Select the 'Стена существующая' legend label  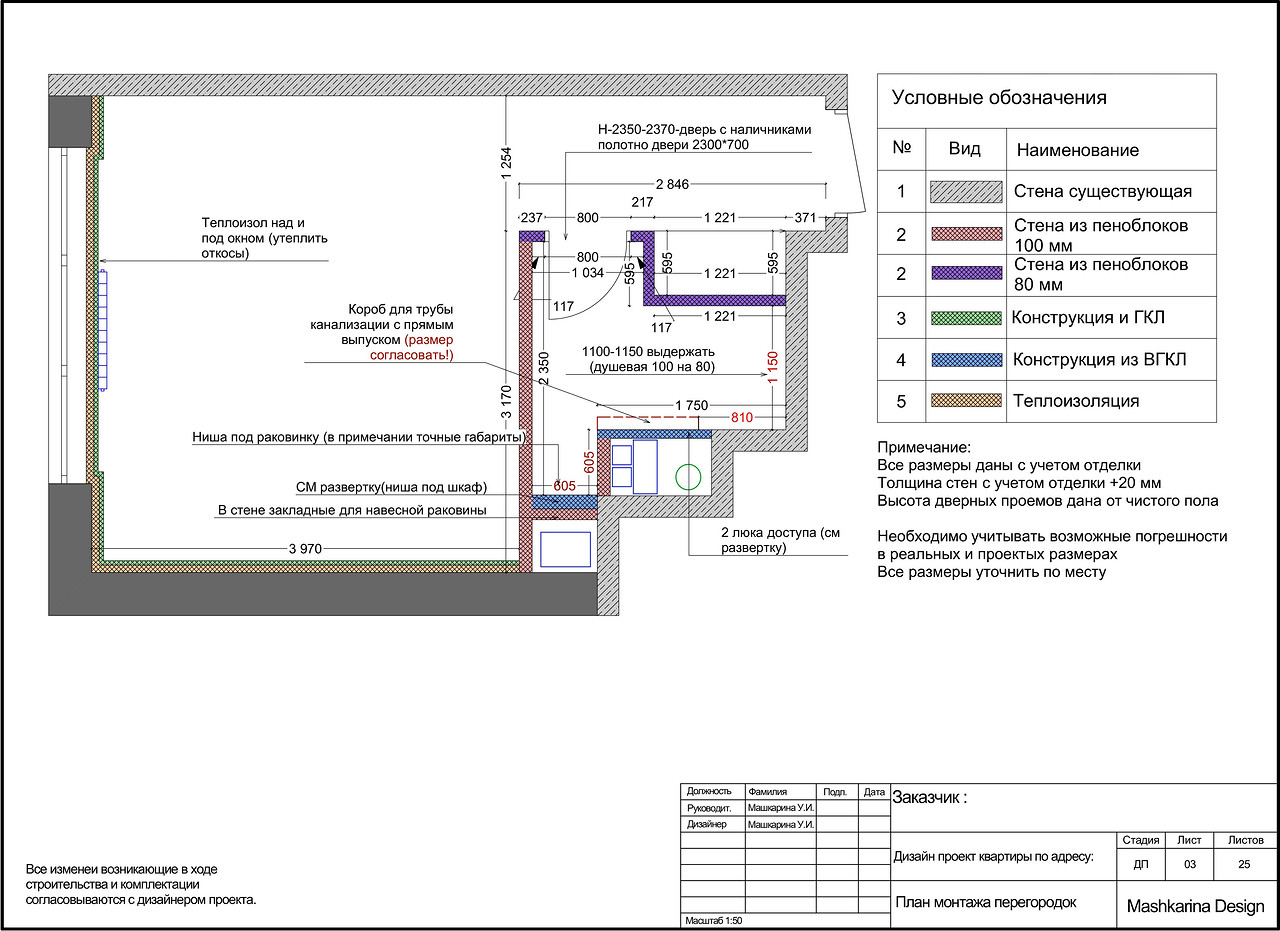1102,192
